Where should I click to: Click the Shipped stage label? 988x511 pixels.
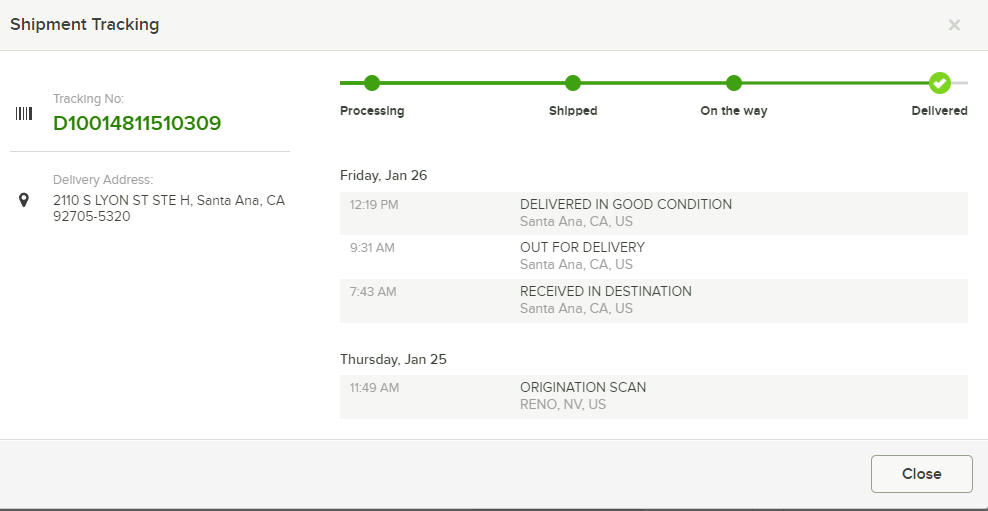coord(573,111)
